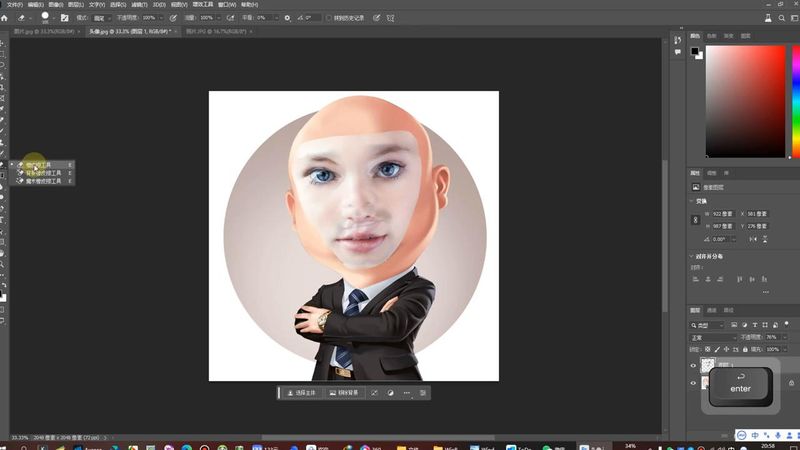
Task: Click the 移除背景 button
Action: tap(344, 393)
